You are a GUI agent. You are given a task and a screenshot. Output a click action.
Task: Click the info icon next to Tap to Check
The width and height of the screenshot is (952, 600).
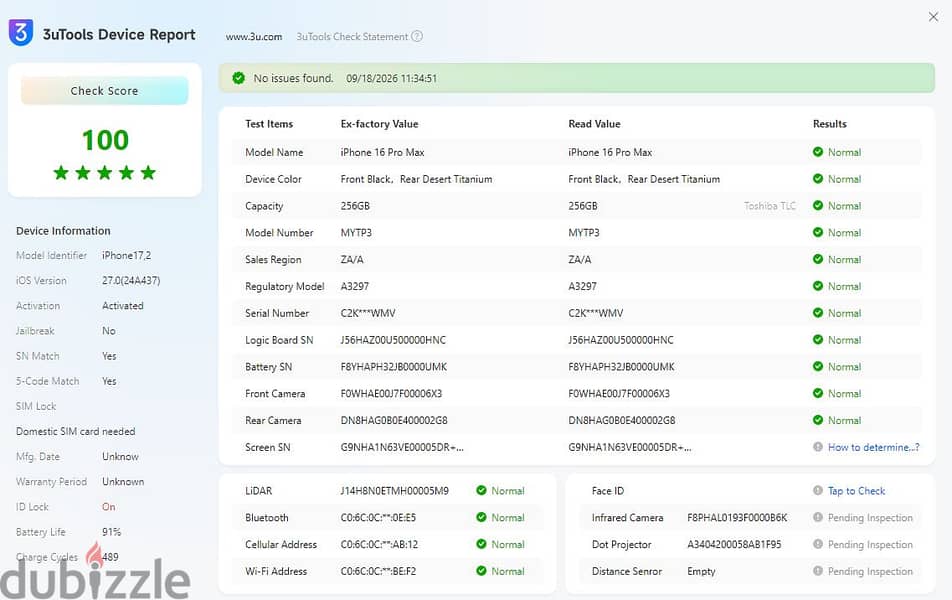point(818,490)
